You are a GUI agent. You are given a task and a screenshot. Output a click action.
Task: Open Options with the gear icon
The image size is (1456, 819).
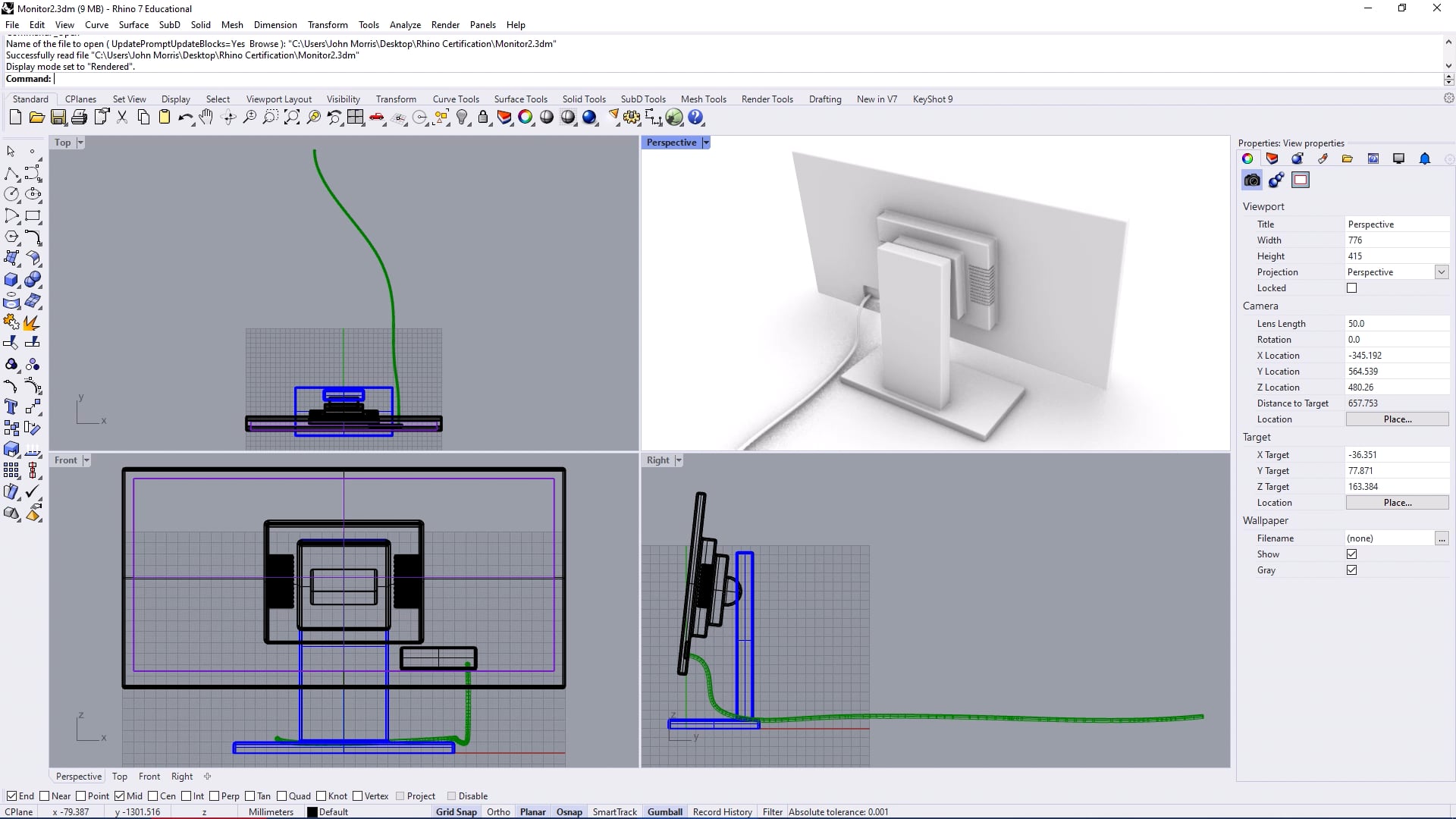click(632, 118)
